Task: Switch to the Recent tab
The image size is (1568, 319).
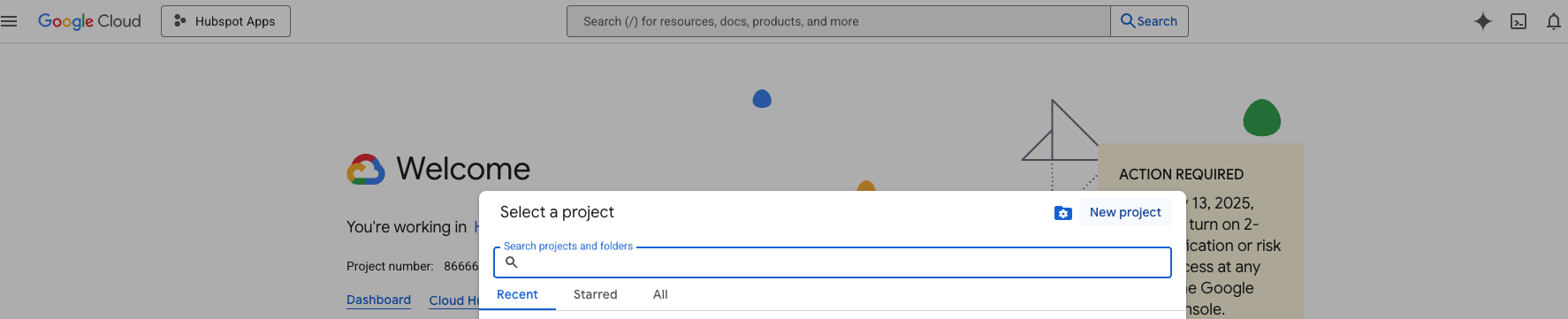Action: coord(517,294)
